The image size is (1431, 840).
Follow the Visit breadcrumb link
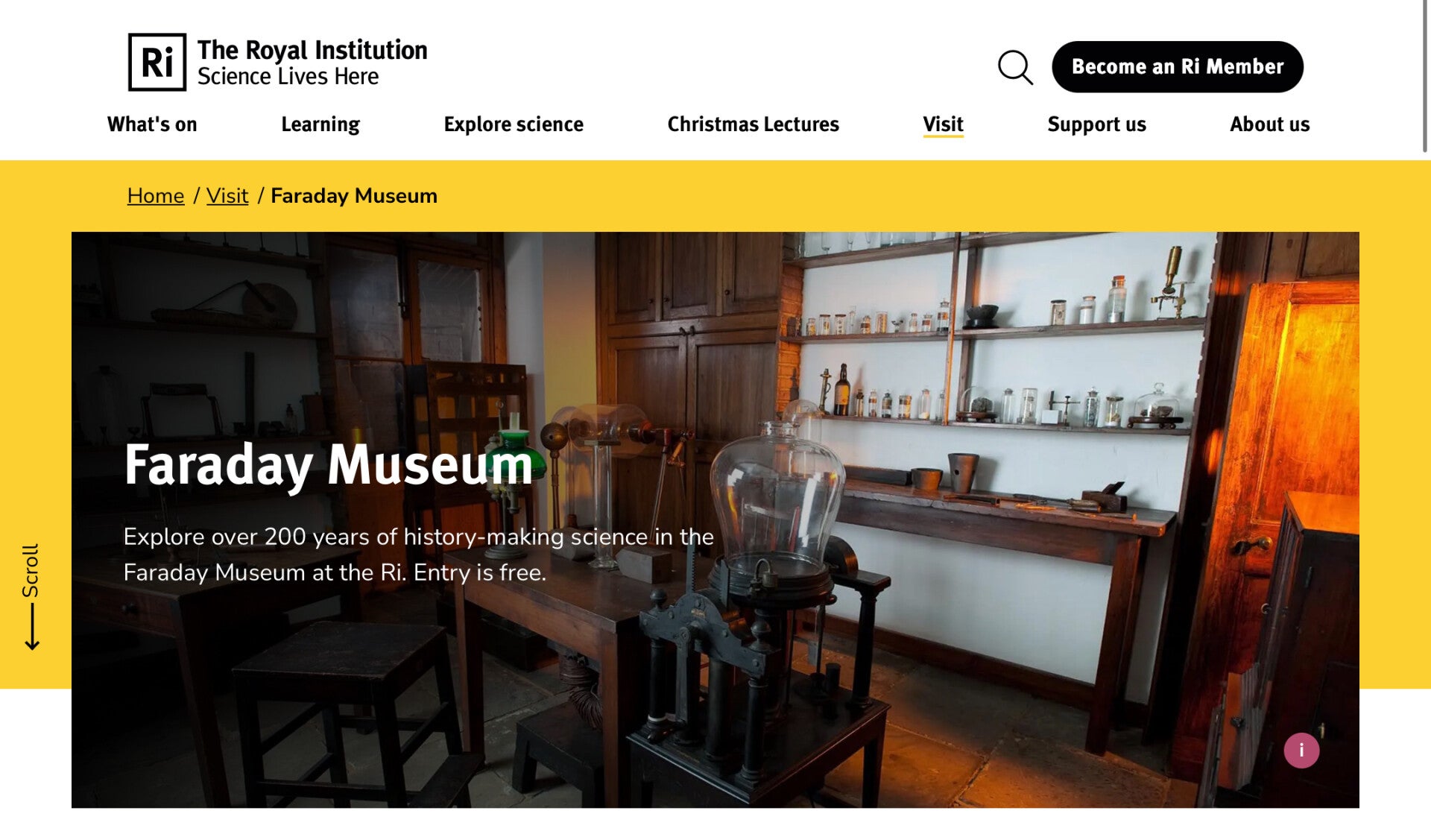227,196
